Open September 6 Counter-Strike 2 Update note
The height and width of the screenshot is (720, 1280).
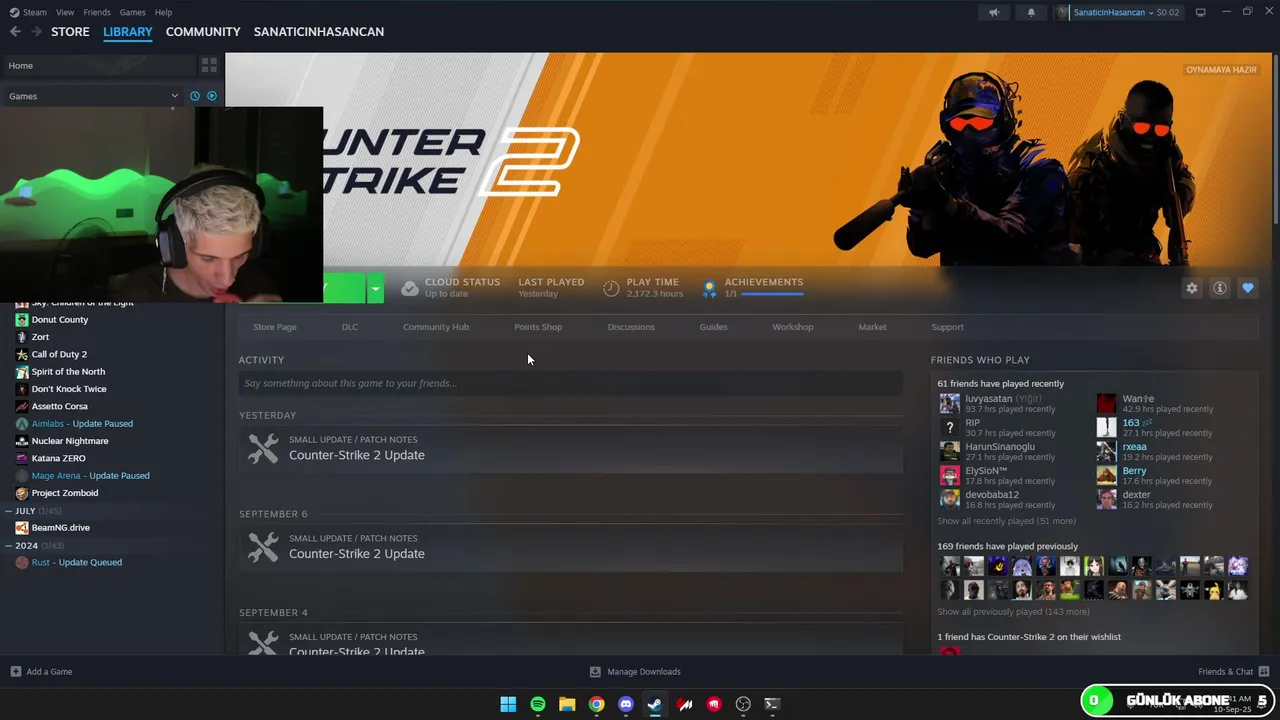point(570,547)
